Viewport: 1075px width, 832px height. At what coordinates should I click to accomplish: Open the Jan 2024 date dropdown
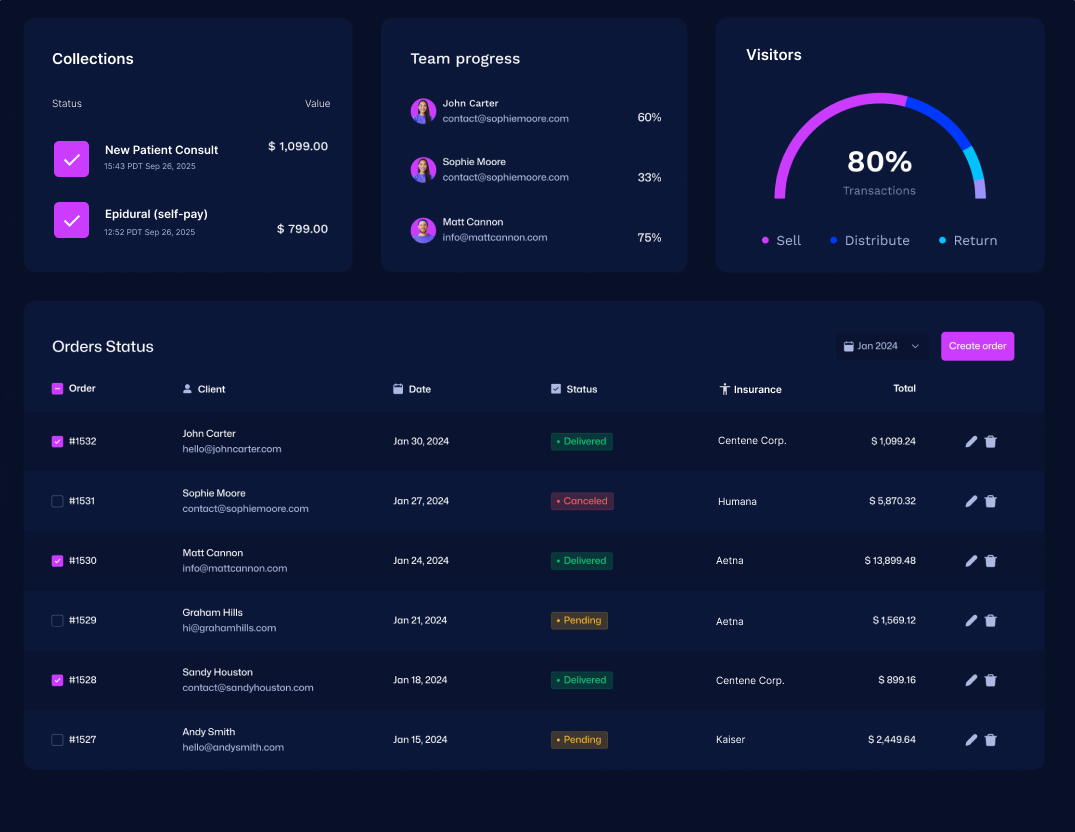point(881,346)
